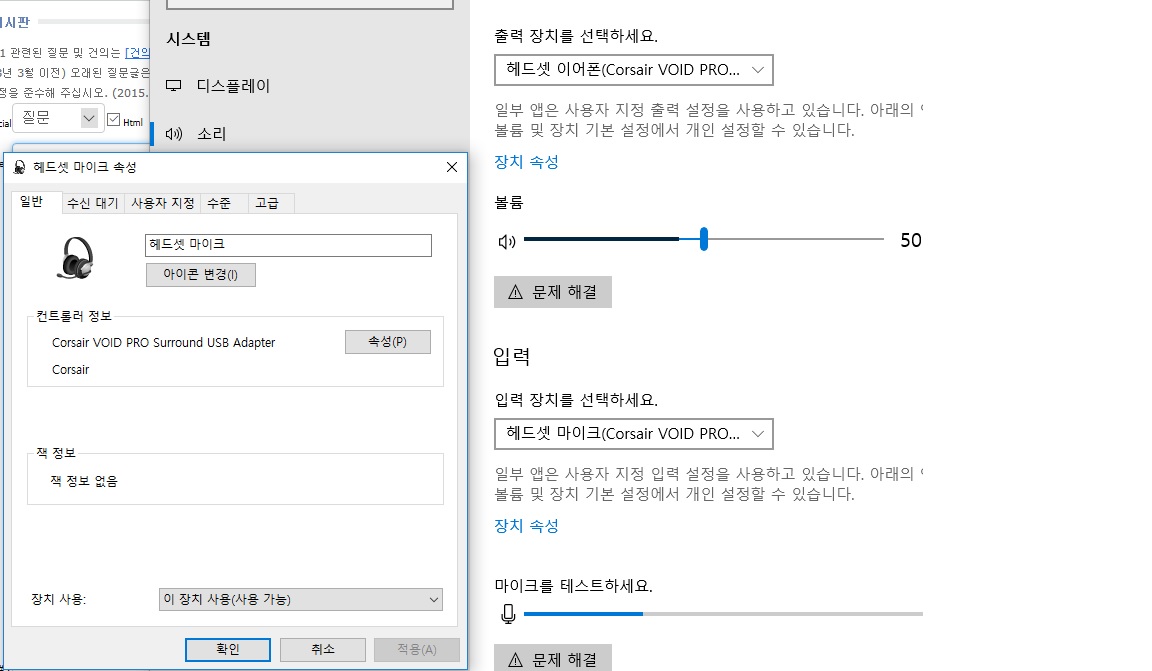Expand the 장치 사용 device usage dropdown

(300, 600)
